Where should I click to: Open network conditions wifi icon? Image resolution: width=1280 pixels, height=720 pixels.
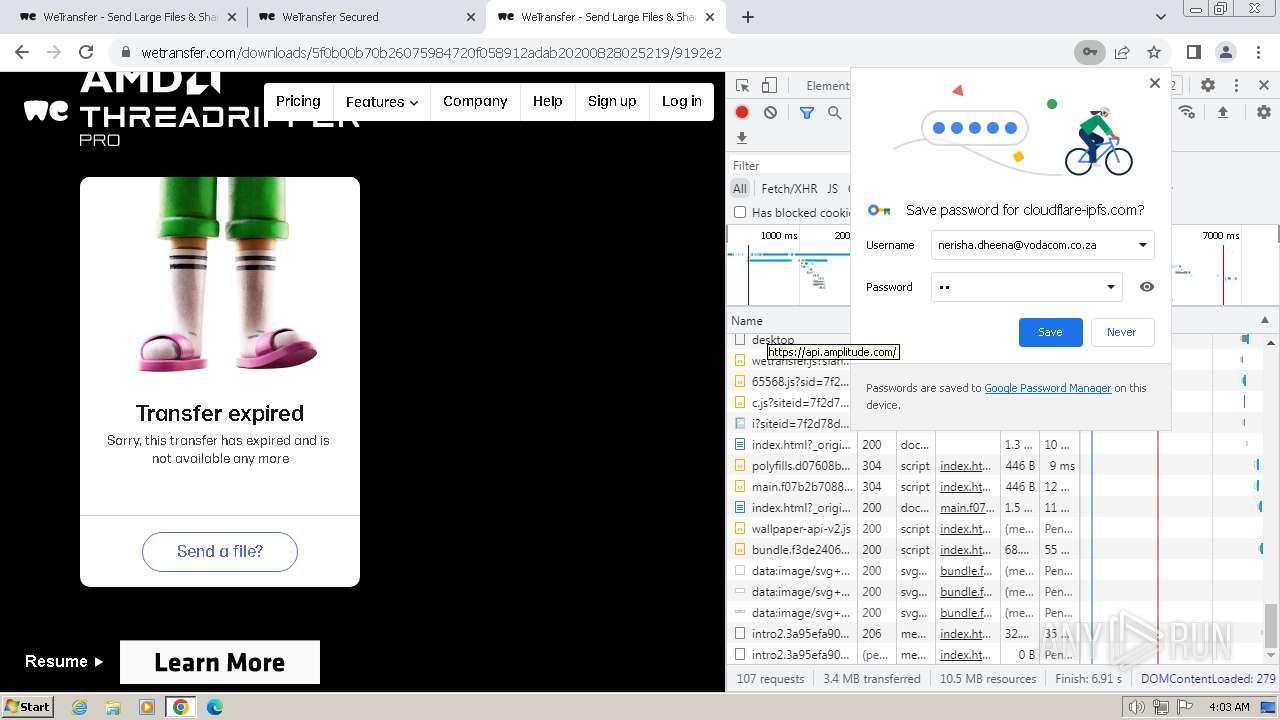click(x=1187, y=113)
